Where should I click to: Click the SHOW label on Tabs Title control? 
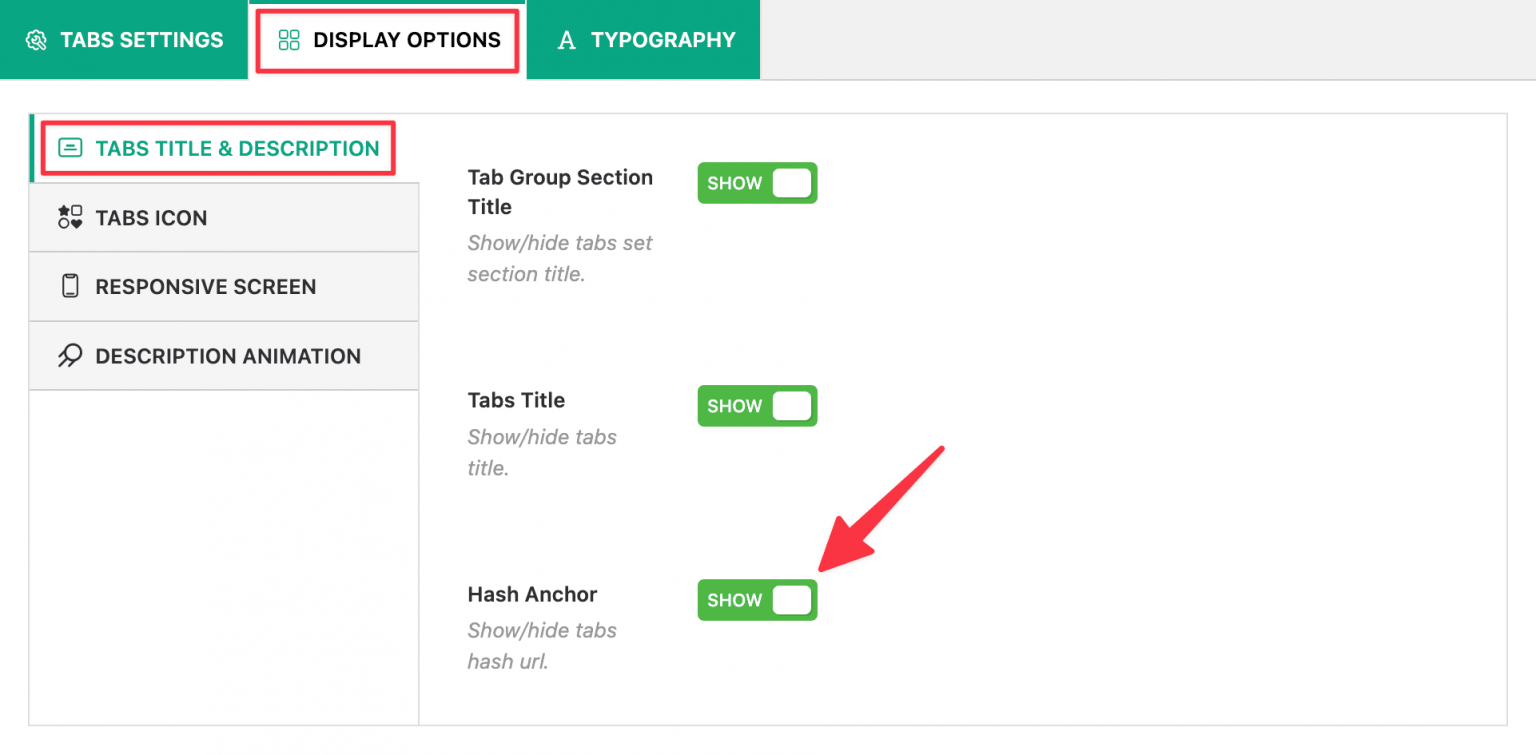click(x=734, y=406)
